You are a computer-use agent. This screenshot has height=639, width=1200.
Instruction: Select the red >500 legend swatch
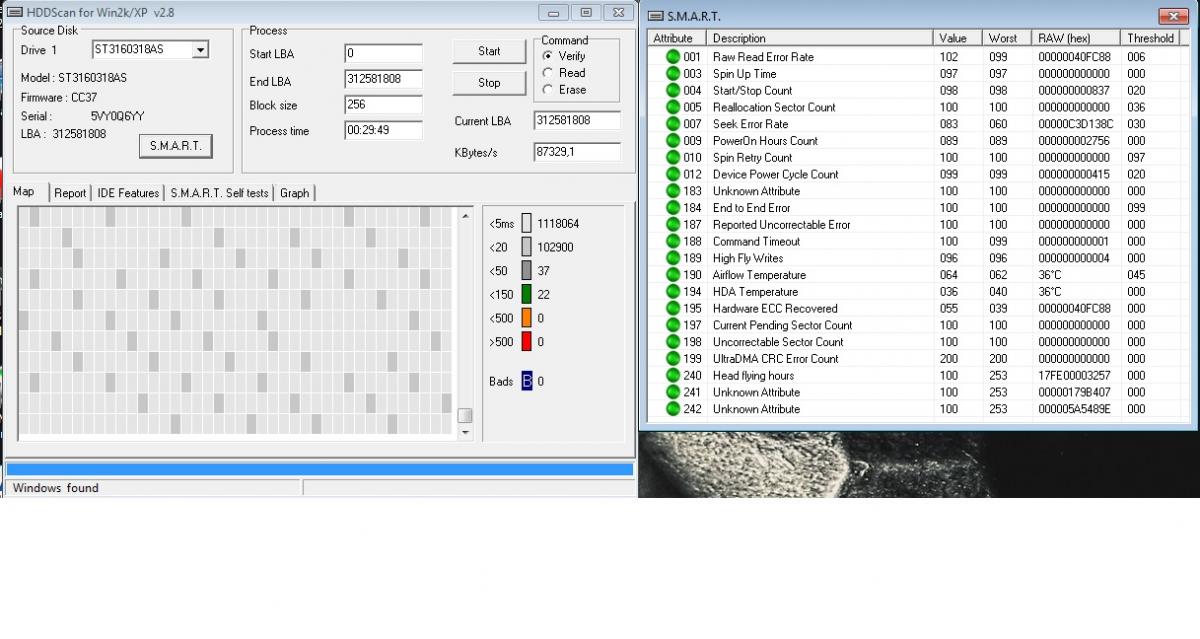526,342
